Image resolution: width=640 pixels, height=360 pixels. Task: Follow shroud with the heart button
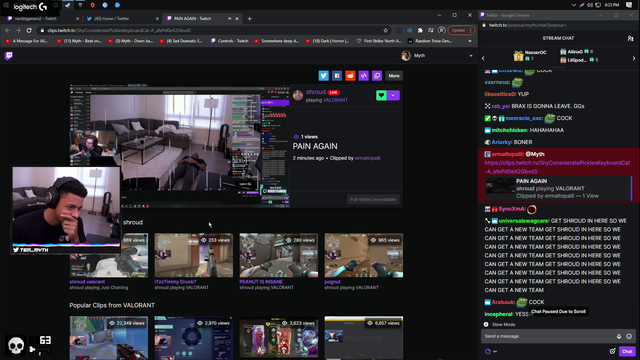pyautogui.click(x=381, y=95)
